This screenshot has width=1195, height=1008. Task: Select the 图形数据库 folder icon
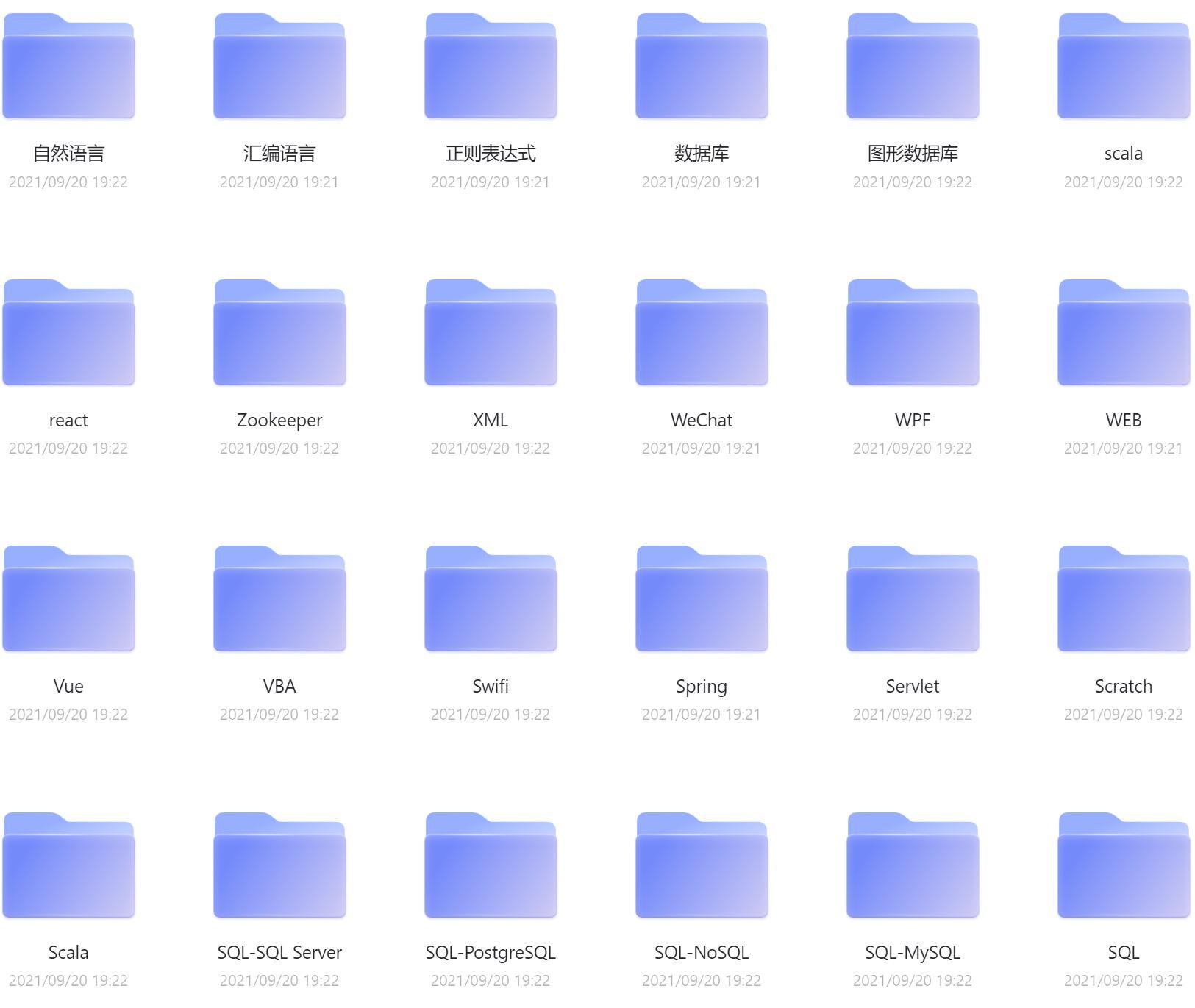point(913,65)
